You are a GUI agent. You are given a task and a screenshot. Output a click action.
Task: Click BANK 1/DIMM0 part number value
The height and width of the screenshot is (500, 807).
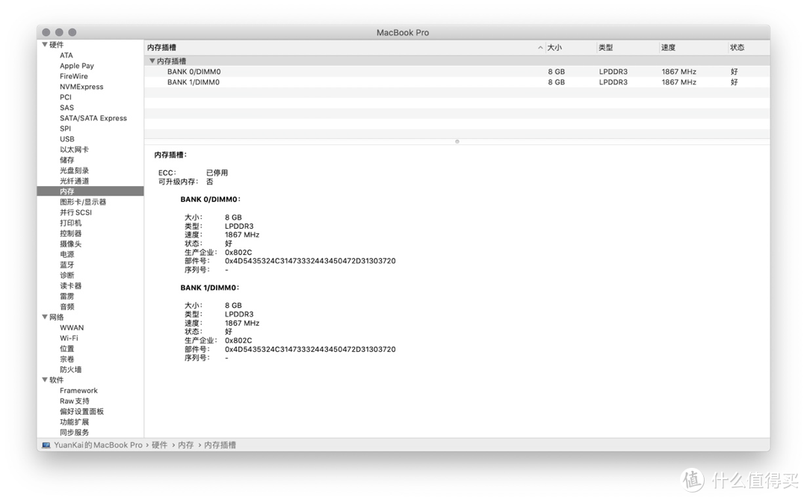click(x=310, y=349)
